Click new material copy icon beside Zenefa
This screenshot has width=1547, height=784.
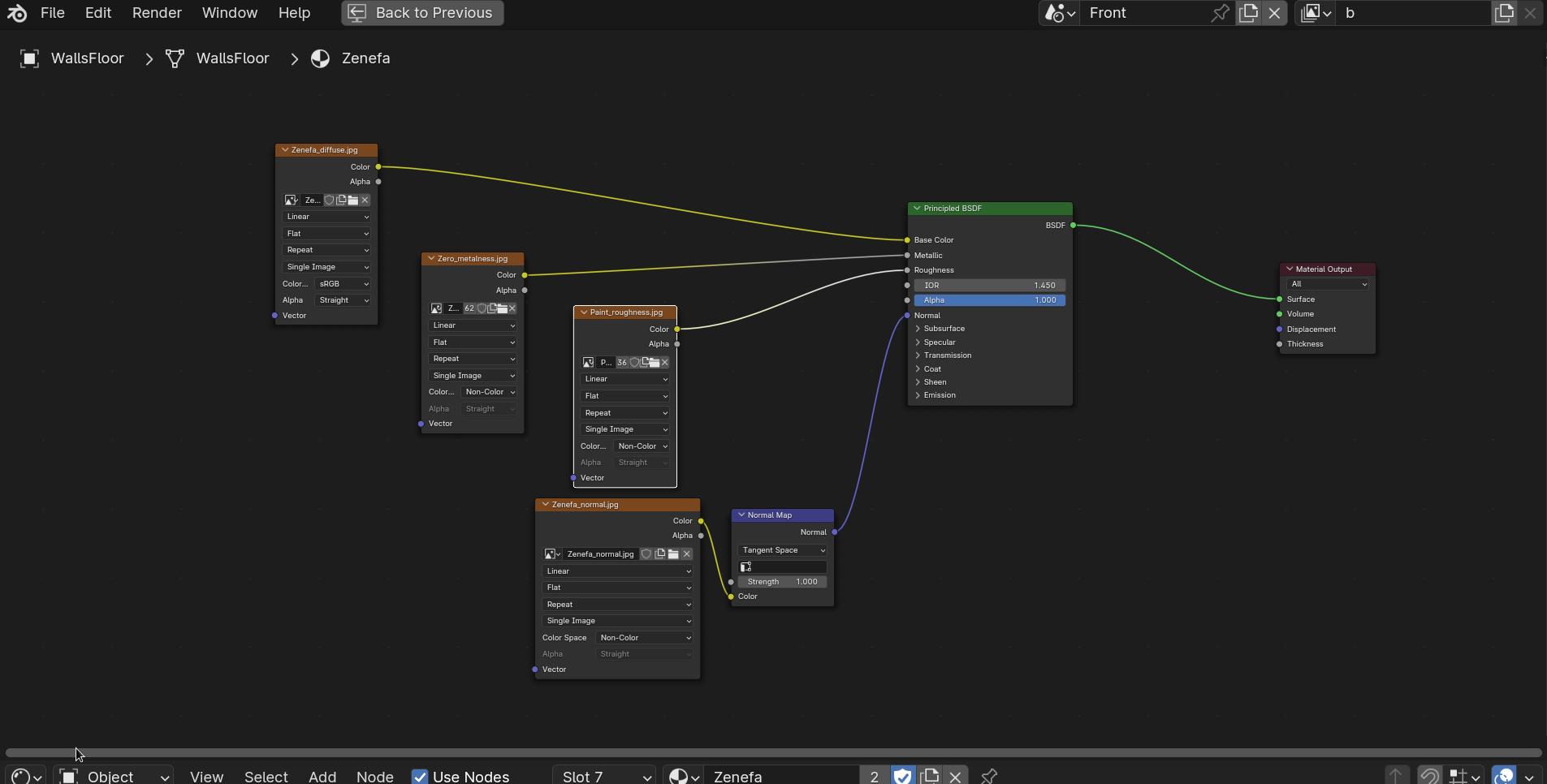pos(930,776)
